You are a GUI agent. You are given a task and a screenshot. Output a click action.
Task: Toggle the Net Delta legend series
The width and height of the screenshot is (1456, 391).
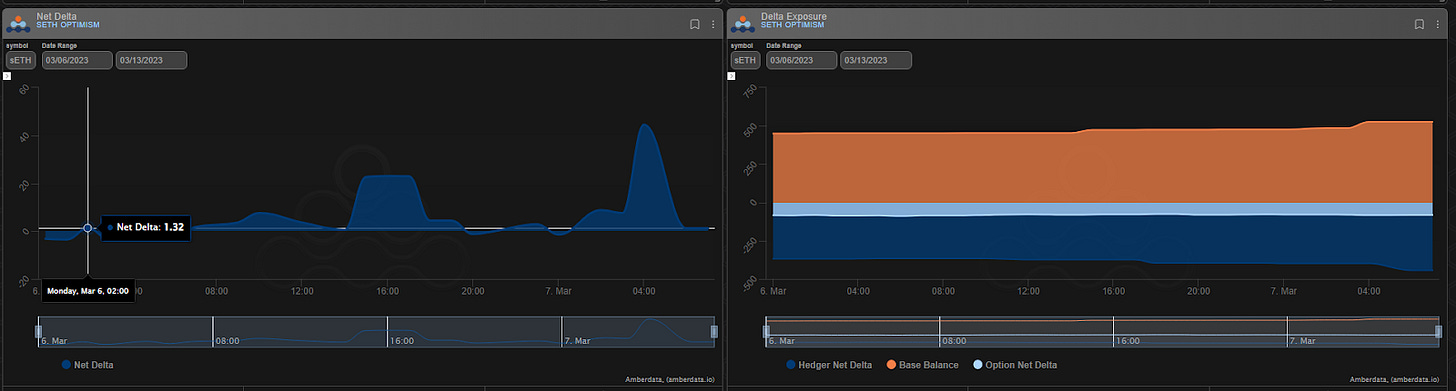[88, 365]
